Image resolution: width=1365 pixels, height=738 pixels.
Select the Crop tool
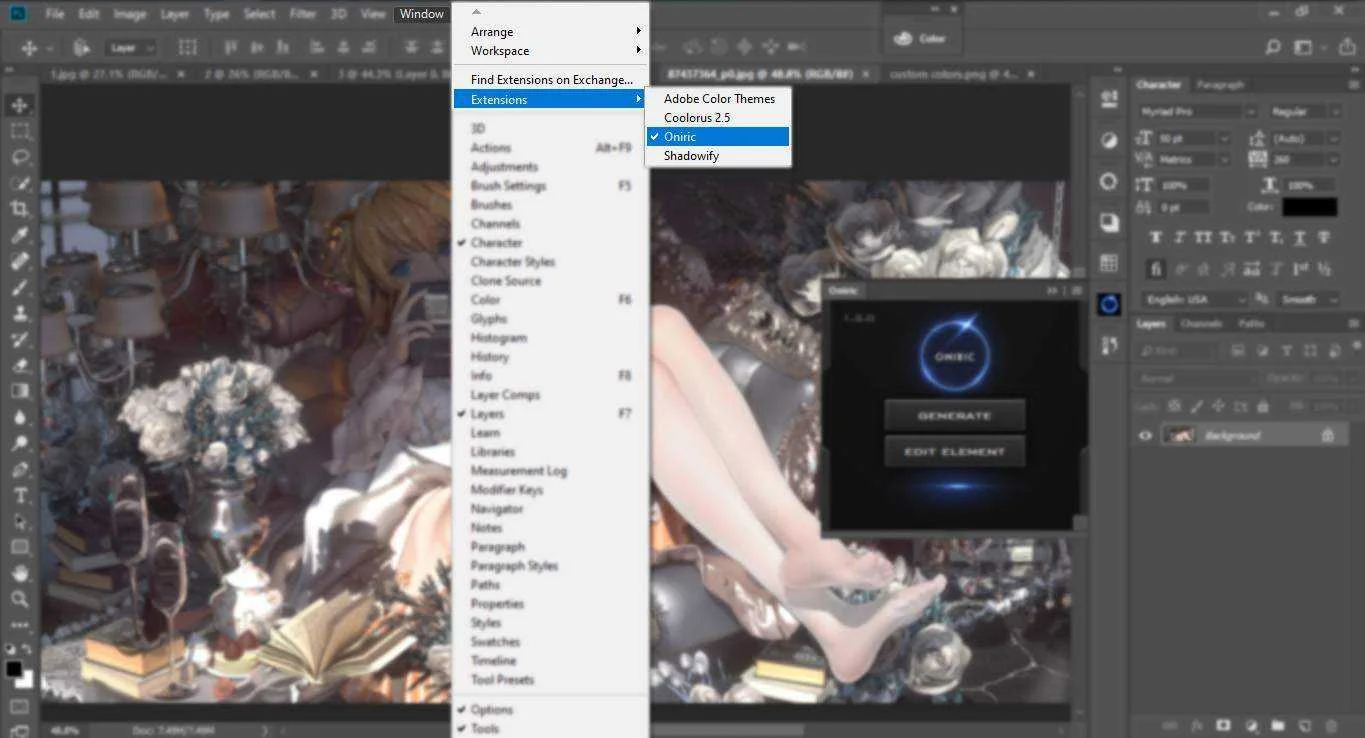(19, 209)
